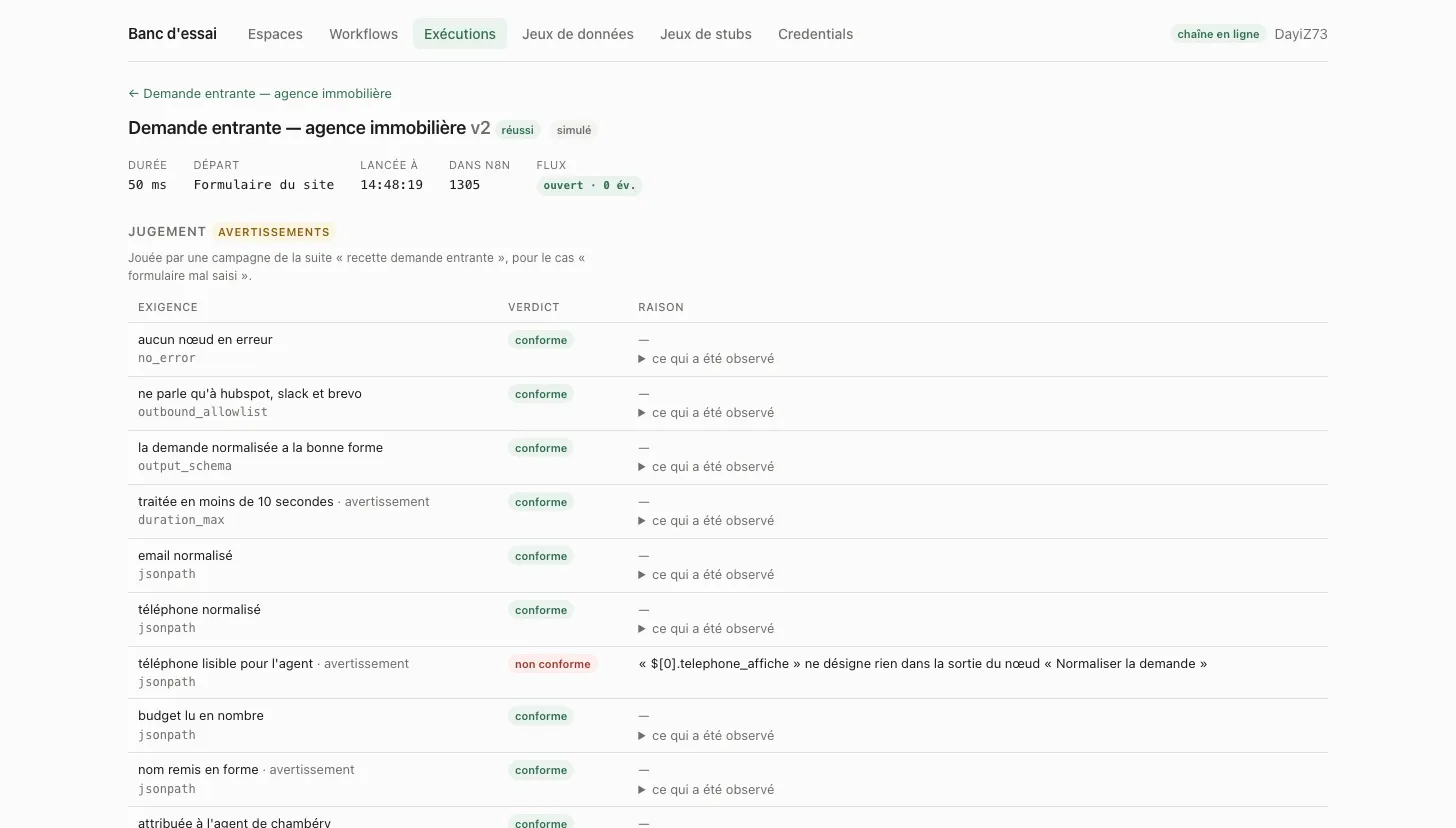Click the ouvert · 0 év. flux badge
Viewport: 1456px width, 828px height.
[x=589, y=186]
